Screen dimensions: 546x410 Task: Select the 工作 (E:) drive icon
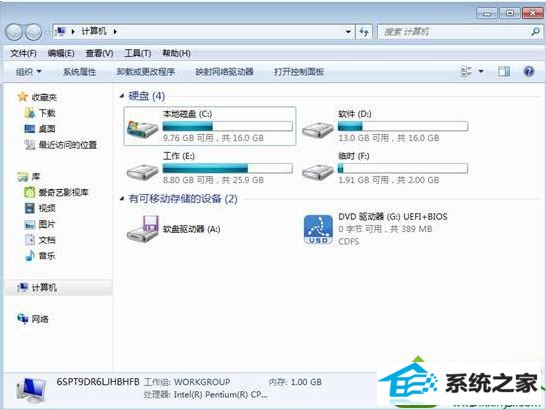[142, 172]
